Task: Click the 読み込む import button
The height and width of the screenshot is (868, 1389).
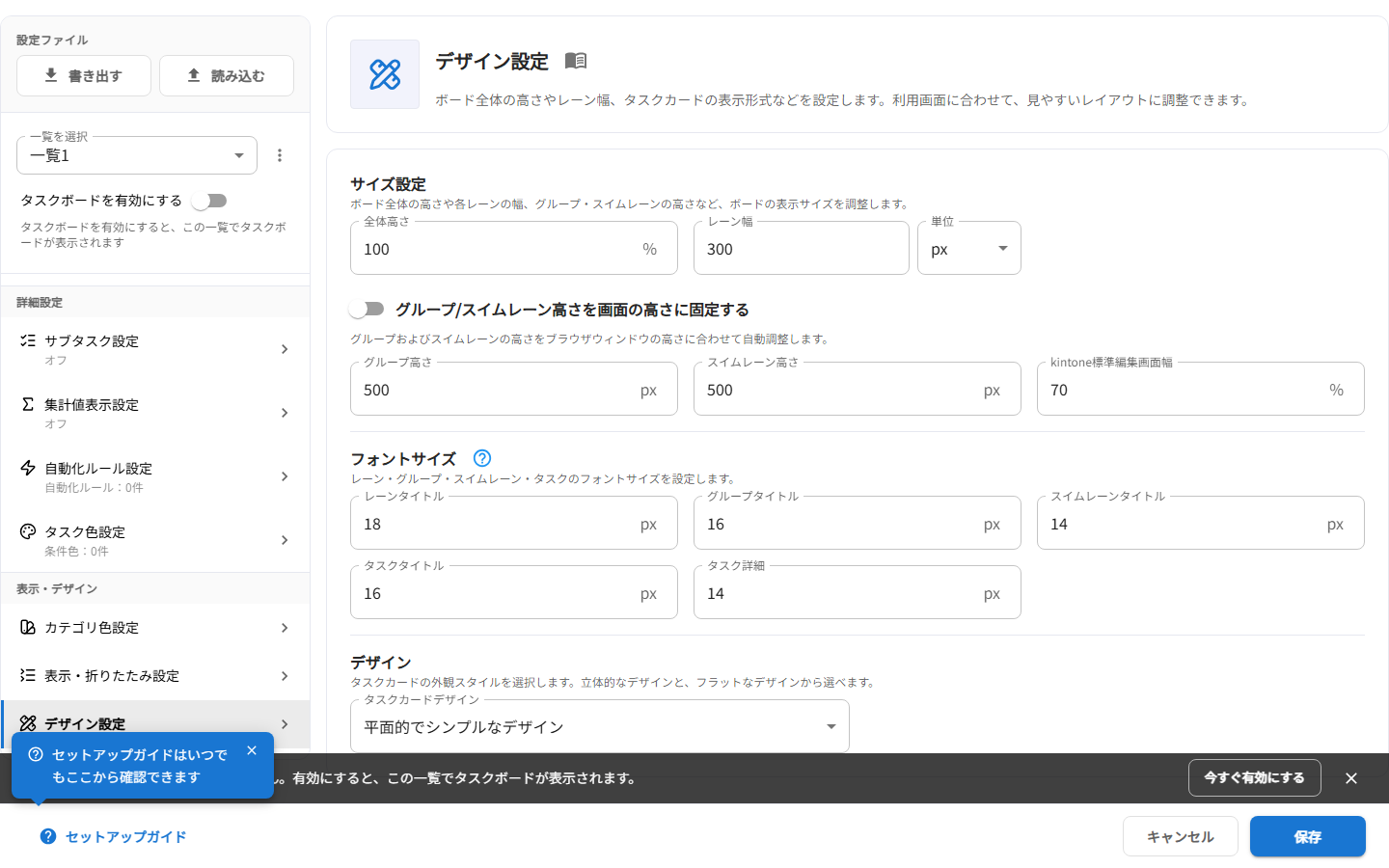Action: pyautogui.click(x=227, y=75)
